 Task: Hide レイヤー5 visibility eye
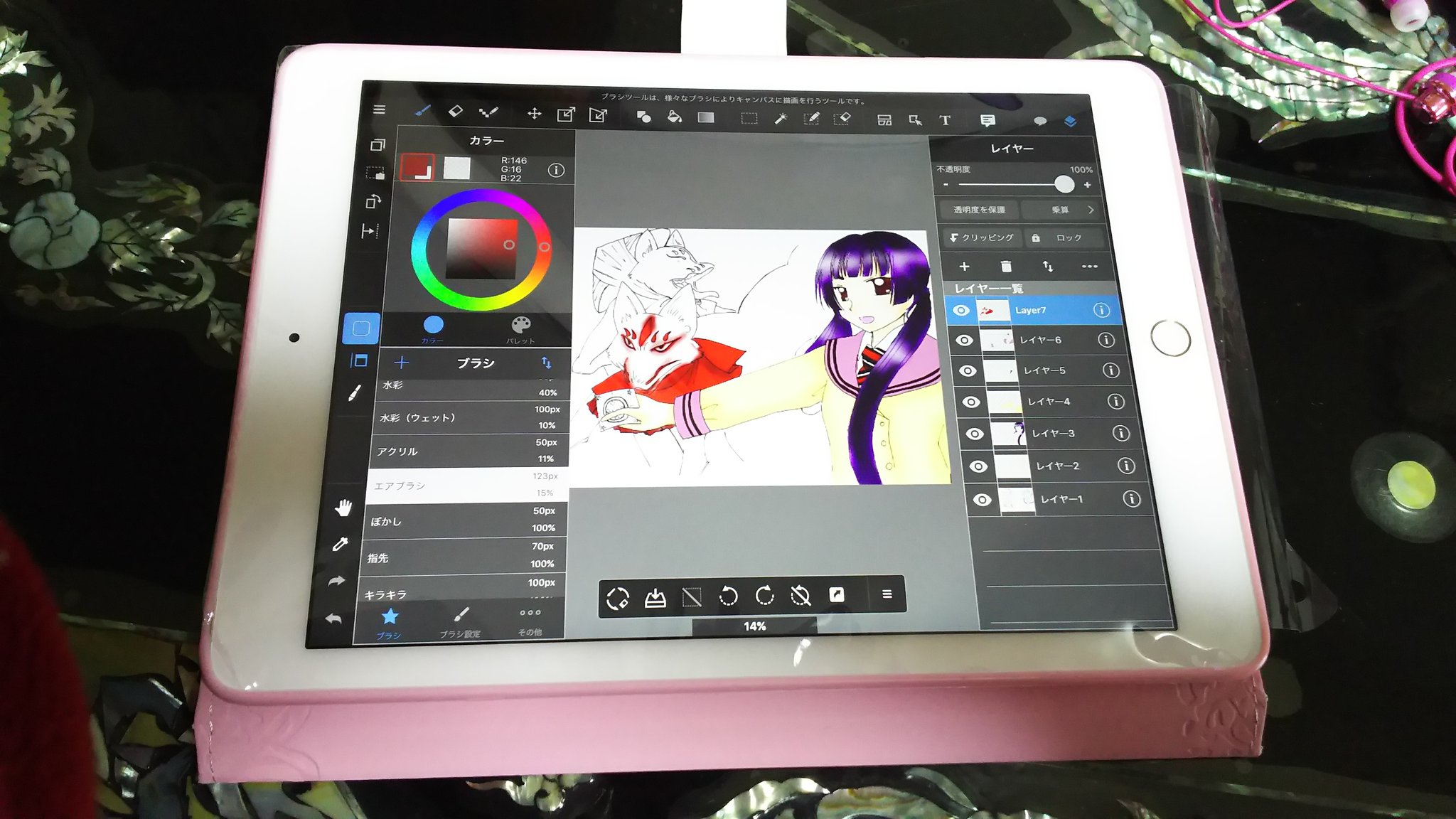coord(968,371)
